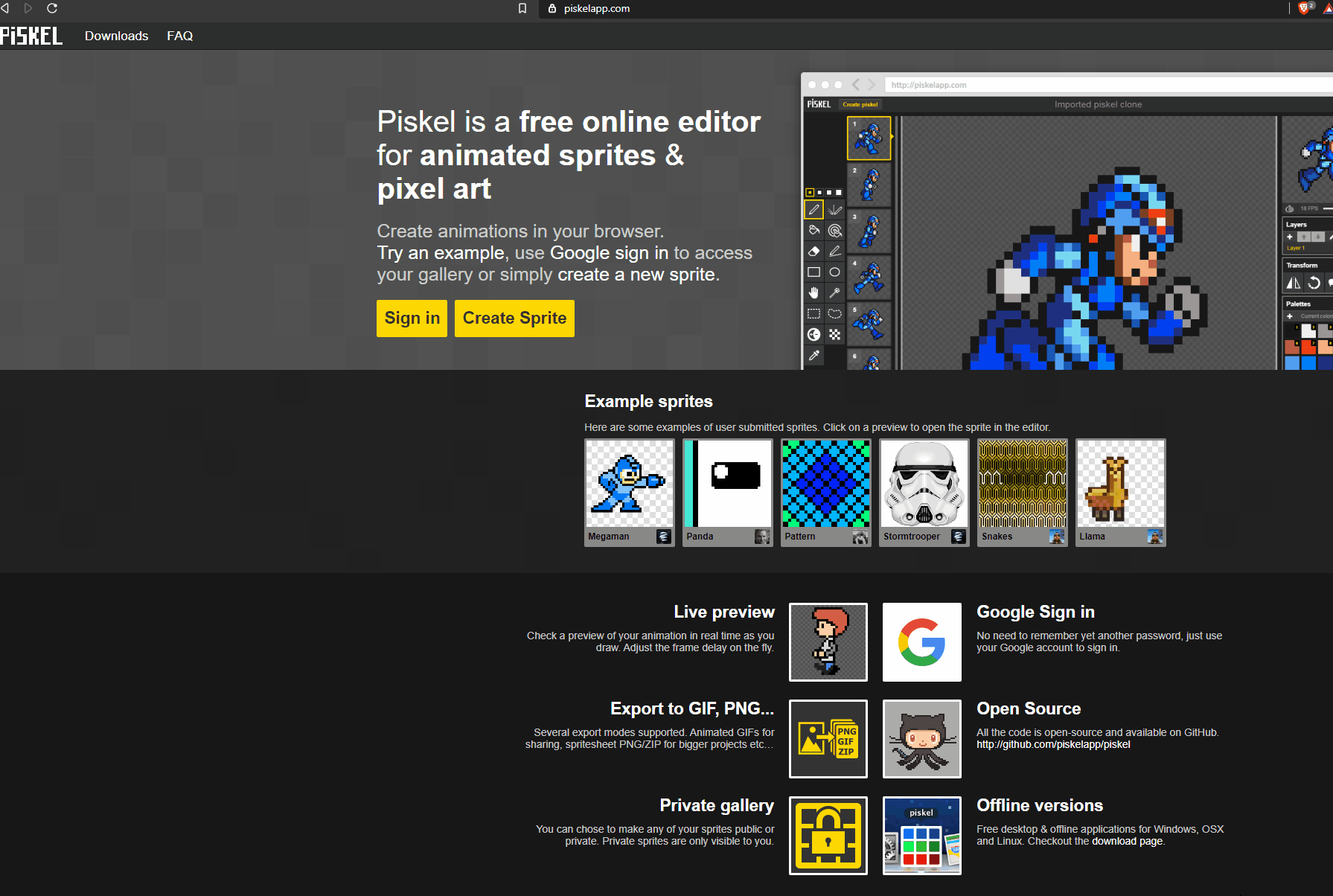Open the Panda example sprite
Screen dimensions: 1333x896
click(x=728, y=493)
